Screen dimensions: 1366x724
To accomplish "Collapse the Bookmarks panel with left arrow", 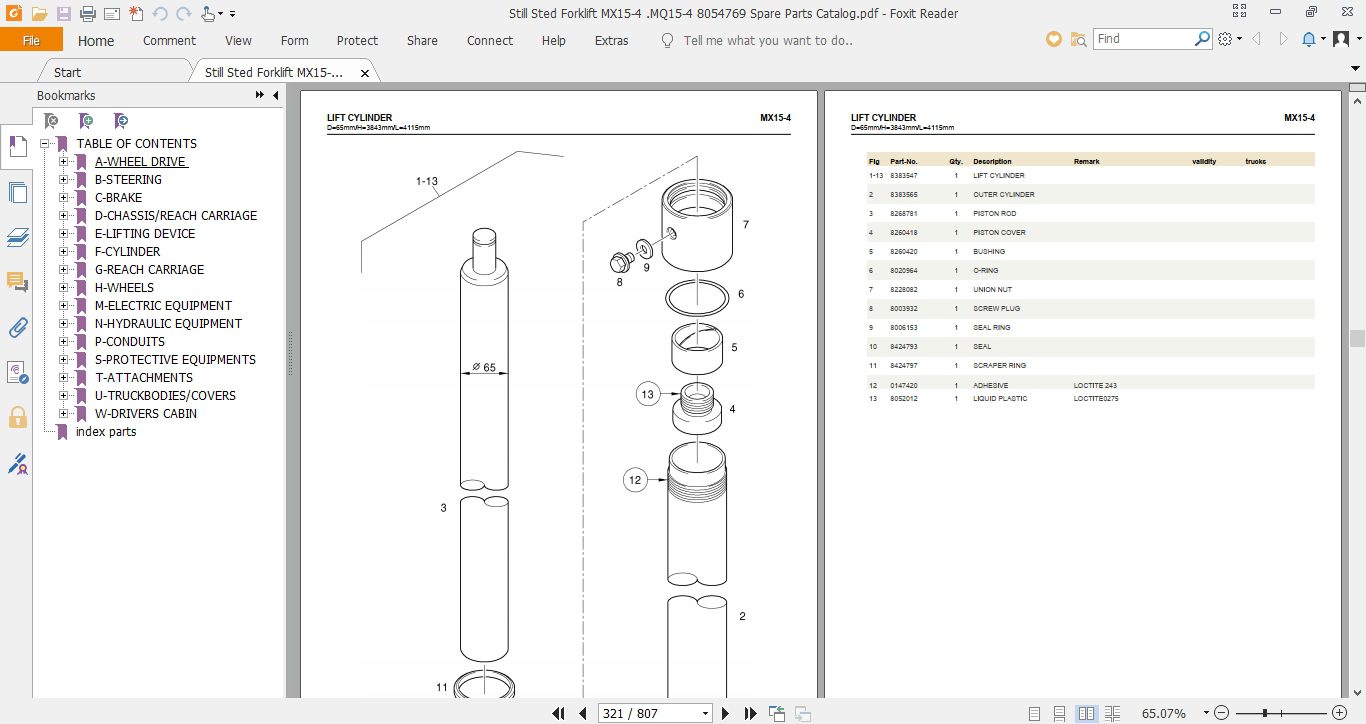I will pos(275,95).
